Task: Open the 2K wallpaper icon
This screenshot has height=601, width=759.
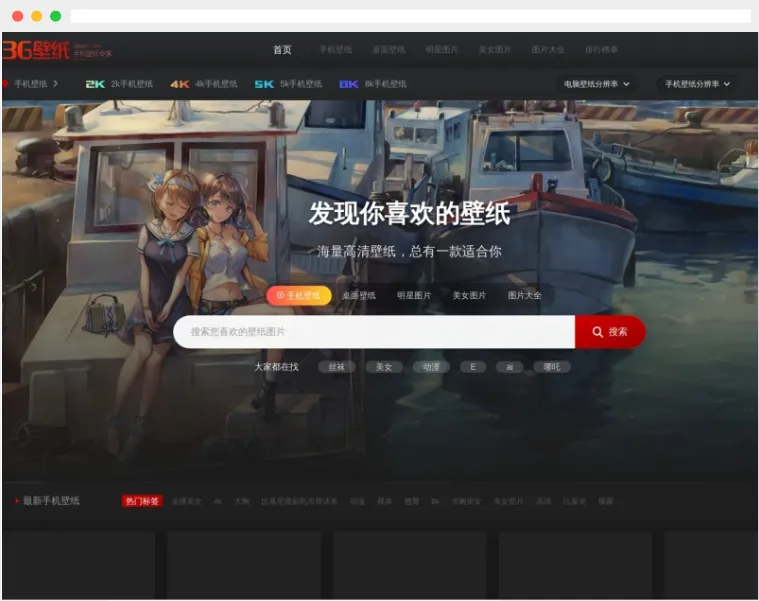Action: click(x=95, y=84)
